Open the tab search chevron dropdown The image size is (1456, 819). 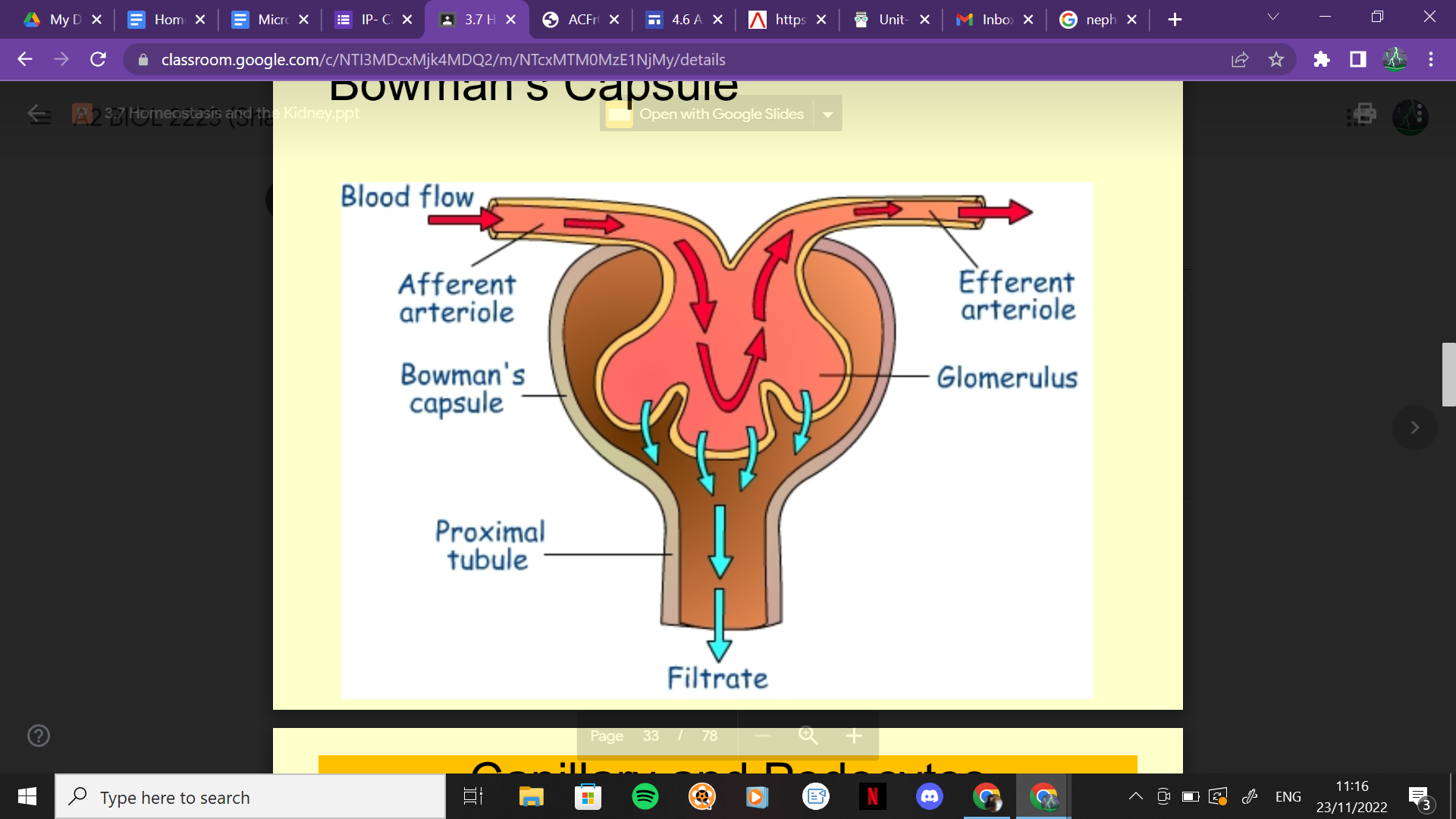(1273, 17)
